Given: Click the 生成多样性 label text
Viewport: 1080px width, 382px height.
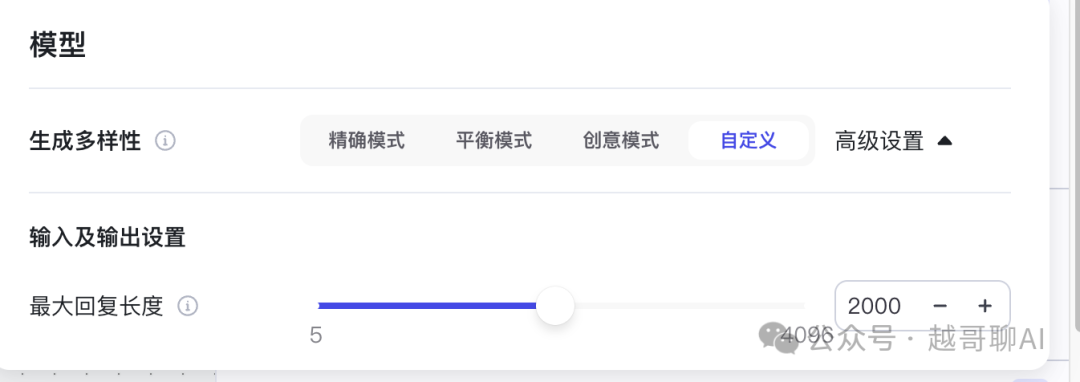Looking at the screenshot, I should [85, 141].
